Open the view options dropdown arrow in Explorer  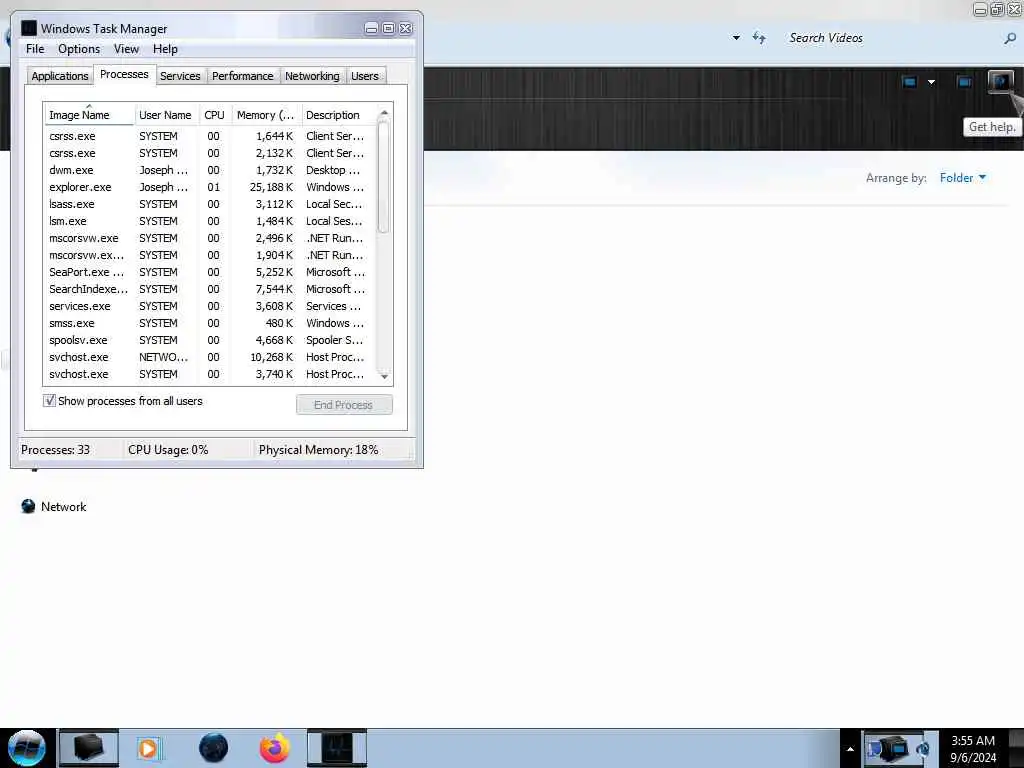(x=931, y=82)
